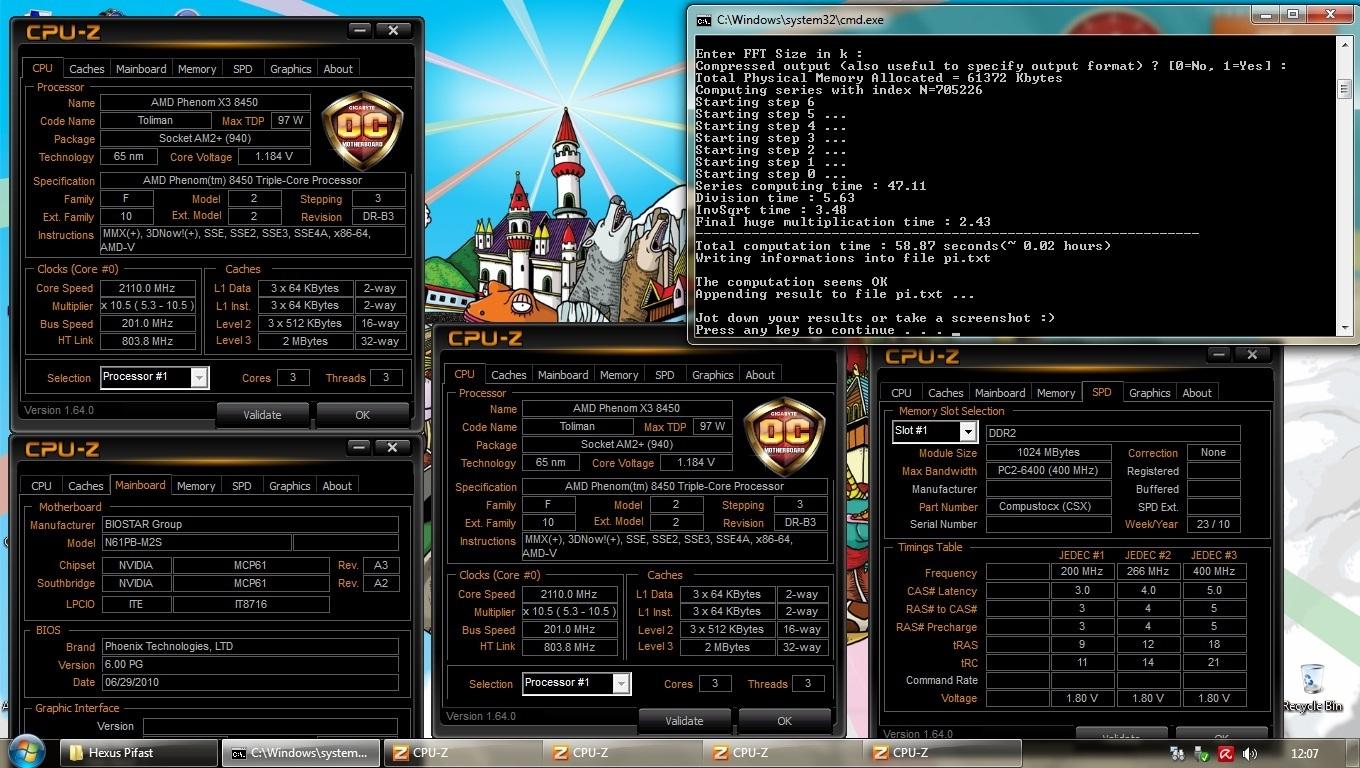Open Caches tab in top-left CPU-Z window
Image resolution: width=1360 pixels, height=768 pixels.
click(x=86, y=69)
